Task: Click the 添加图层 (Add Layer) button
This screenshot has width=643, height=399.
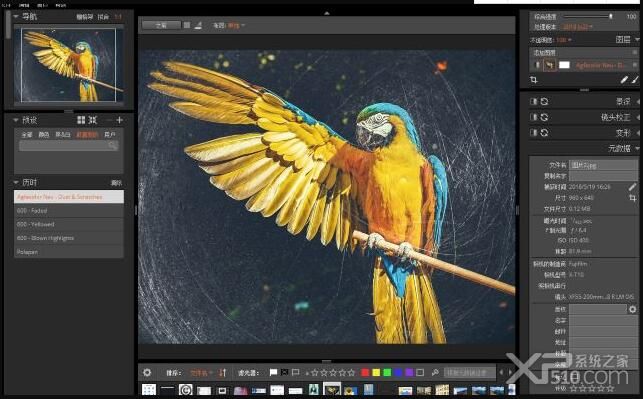Action: (x=545, y=52)
